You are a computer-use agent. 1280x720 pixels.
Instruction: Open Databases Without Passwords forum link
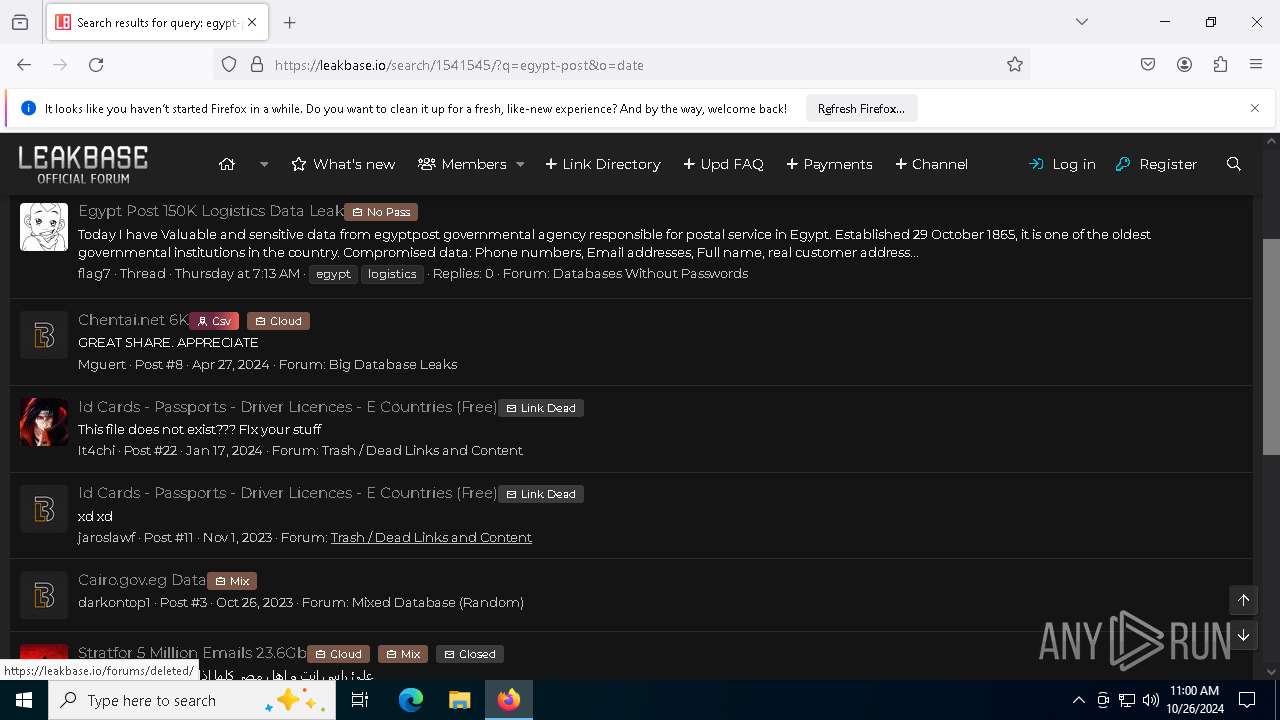pyautogui.click(x=650, y=273)
